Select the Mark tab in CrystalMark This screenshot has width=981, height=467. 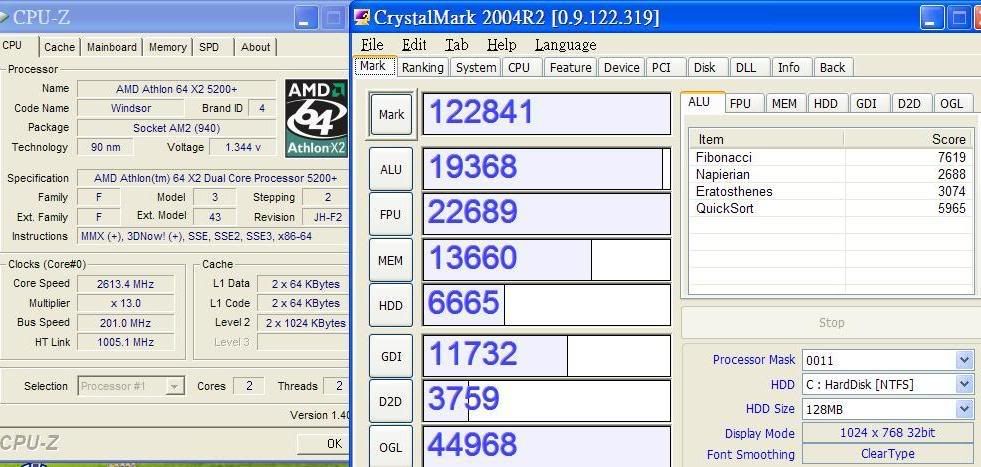(374, 66)
